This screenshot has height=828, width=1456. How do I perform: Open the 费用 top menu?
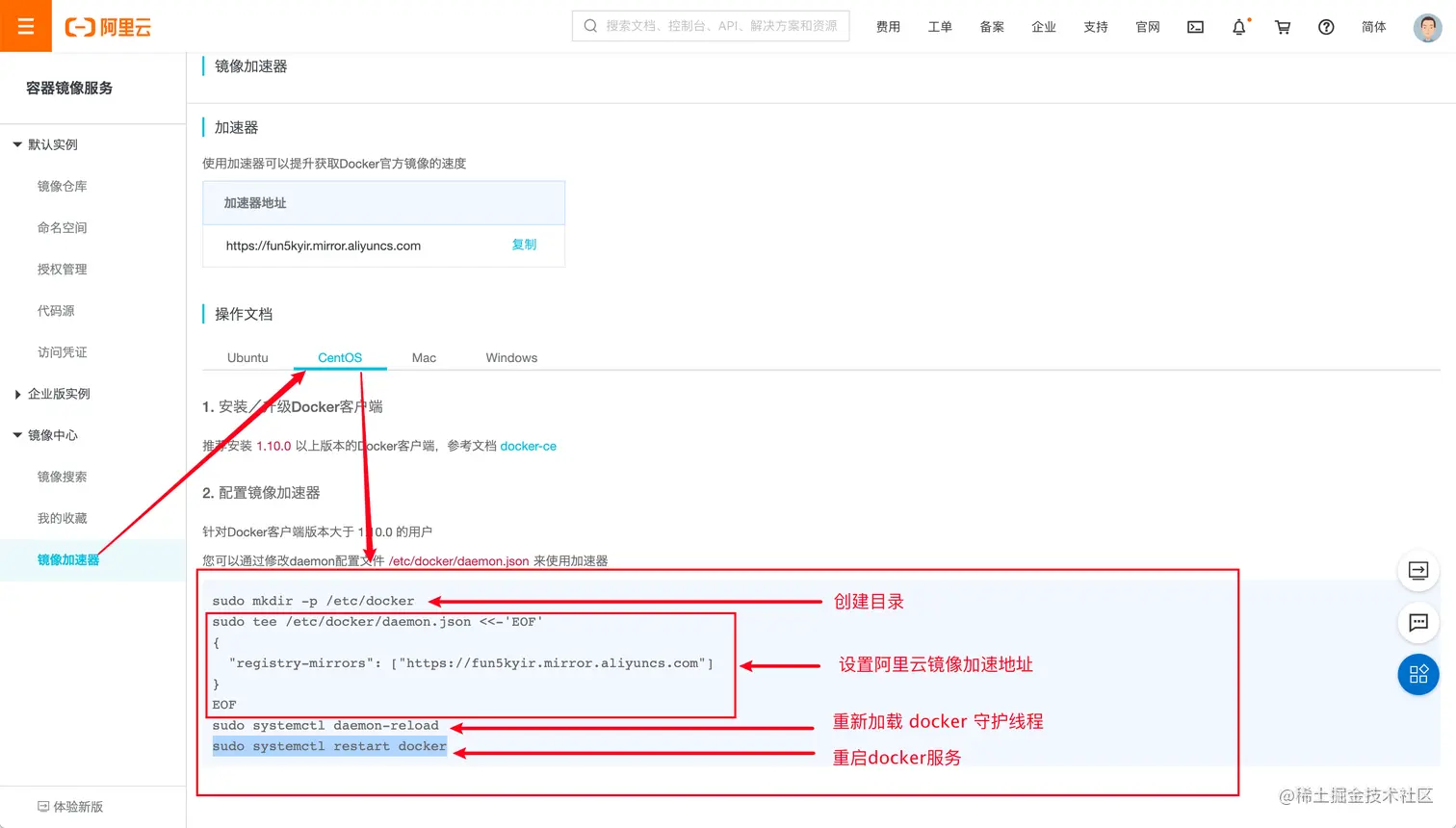888,27
